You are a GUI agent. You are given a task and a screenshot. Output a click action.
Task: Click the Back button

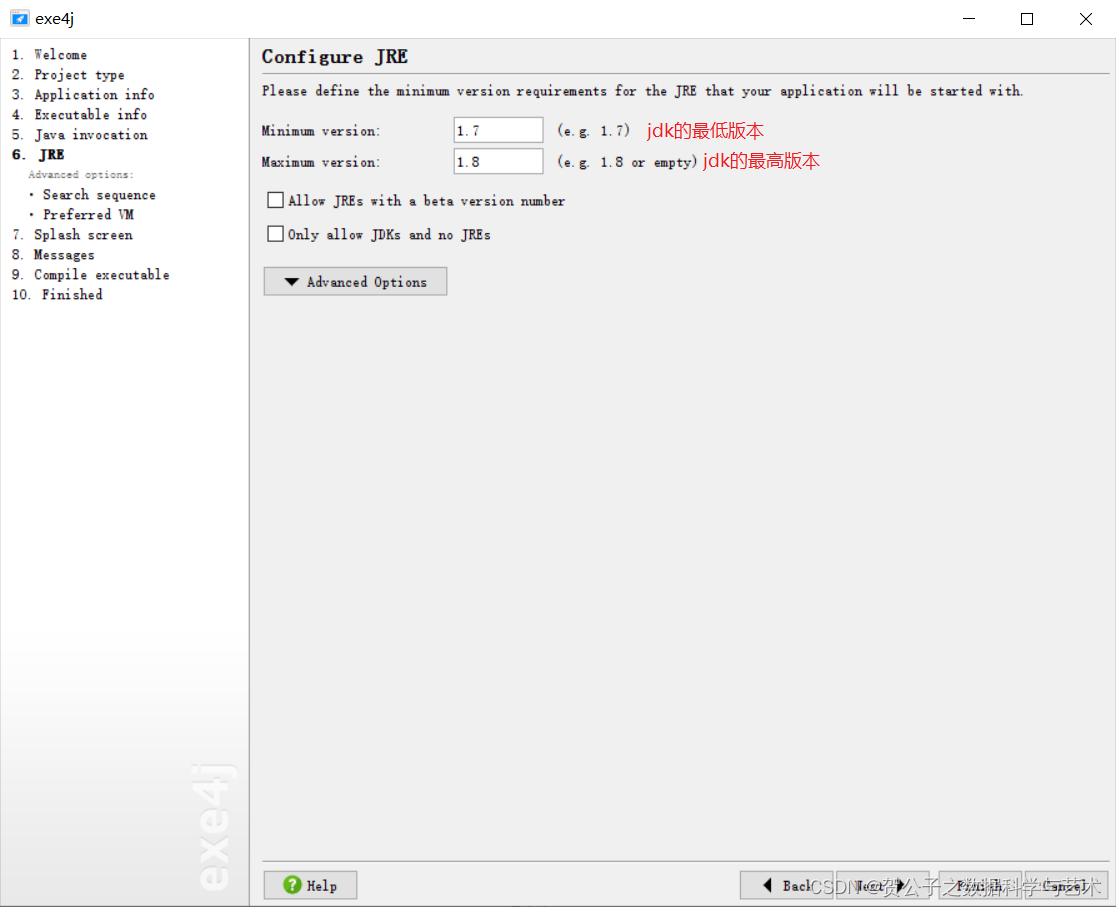786,885
